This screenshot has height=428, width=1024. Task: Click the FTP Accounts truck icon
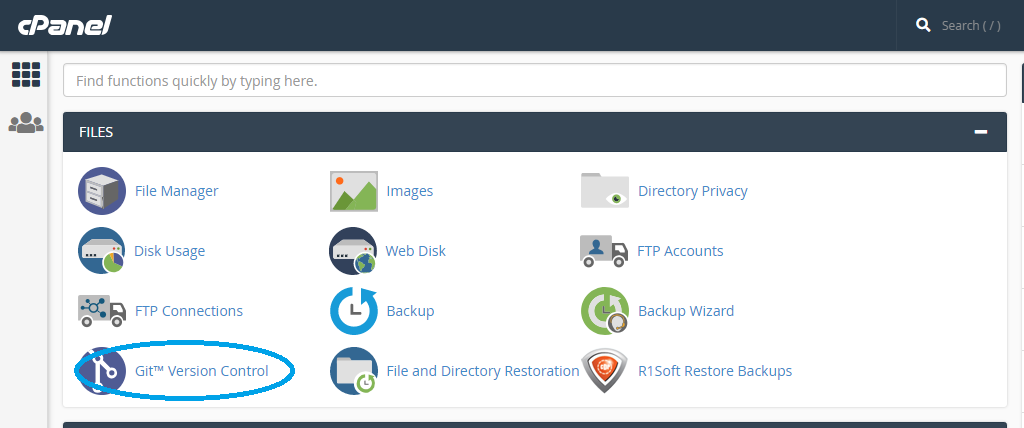click(605, 251)
